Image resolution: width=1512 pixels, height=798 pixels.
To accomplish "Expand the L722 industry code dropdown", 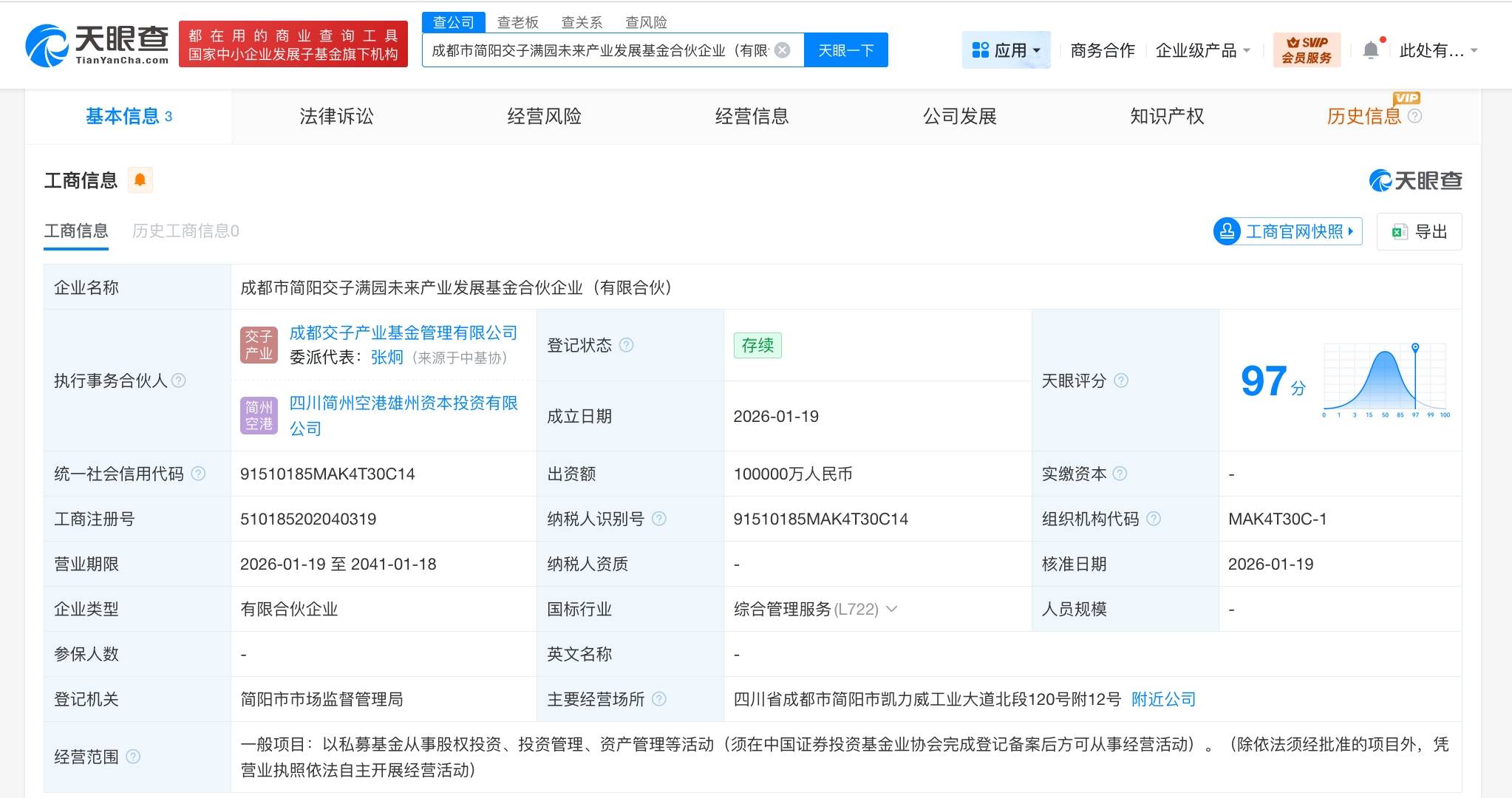I will point(893,609).
